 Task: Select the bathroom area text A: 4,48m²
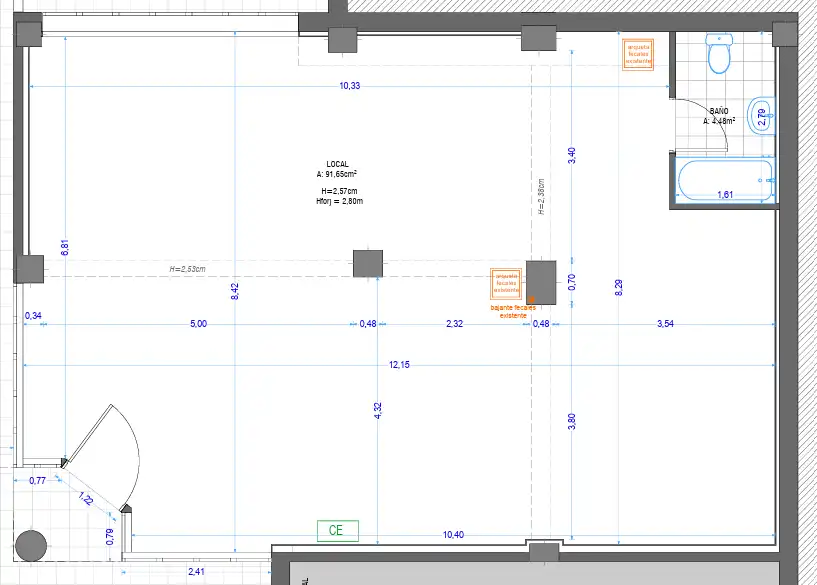pyautogui.click(x=719, y=121)
